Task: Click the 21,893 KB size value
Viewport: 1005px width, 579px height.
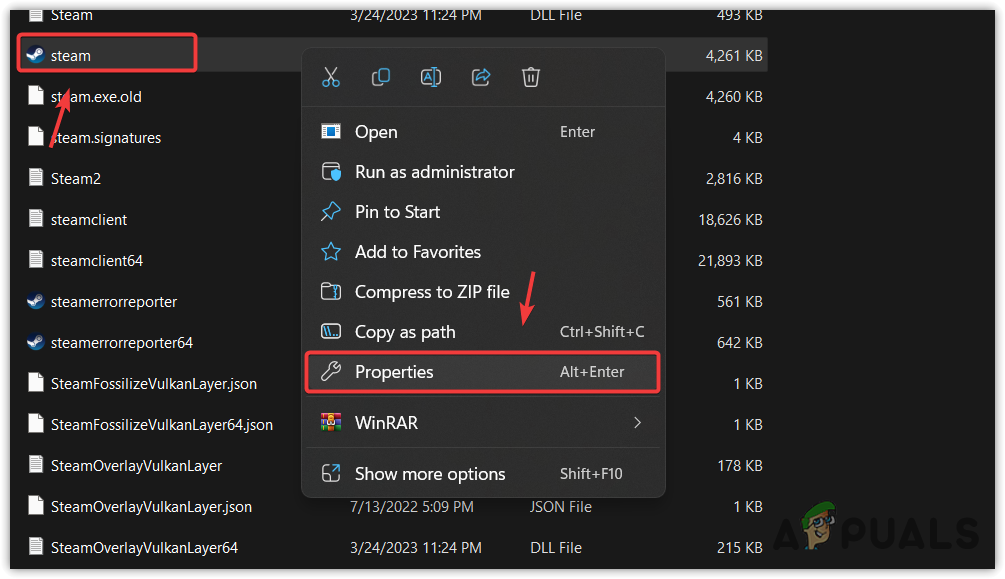Action: coord(730,261)
